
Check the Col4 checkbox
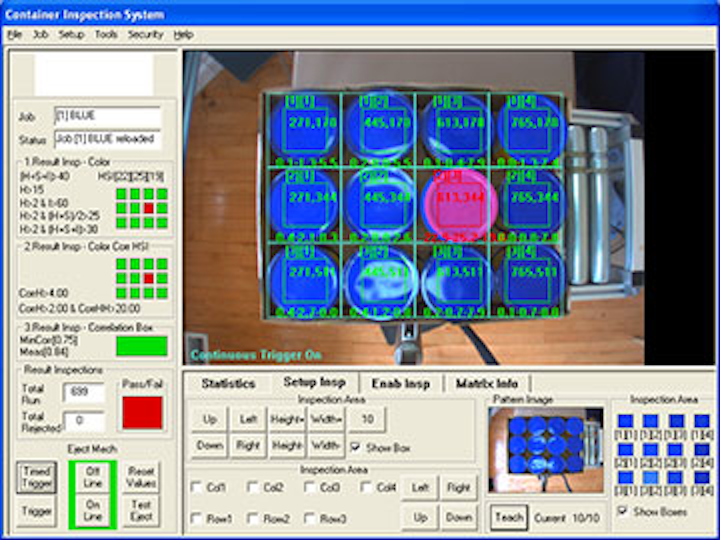(x=366, y=487)
